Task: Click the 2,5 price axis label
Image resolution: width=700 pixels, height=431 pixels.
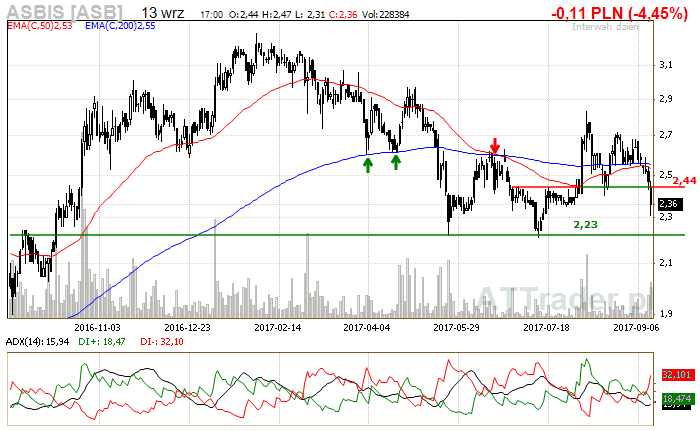Action: [x=666, y=174]
